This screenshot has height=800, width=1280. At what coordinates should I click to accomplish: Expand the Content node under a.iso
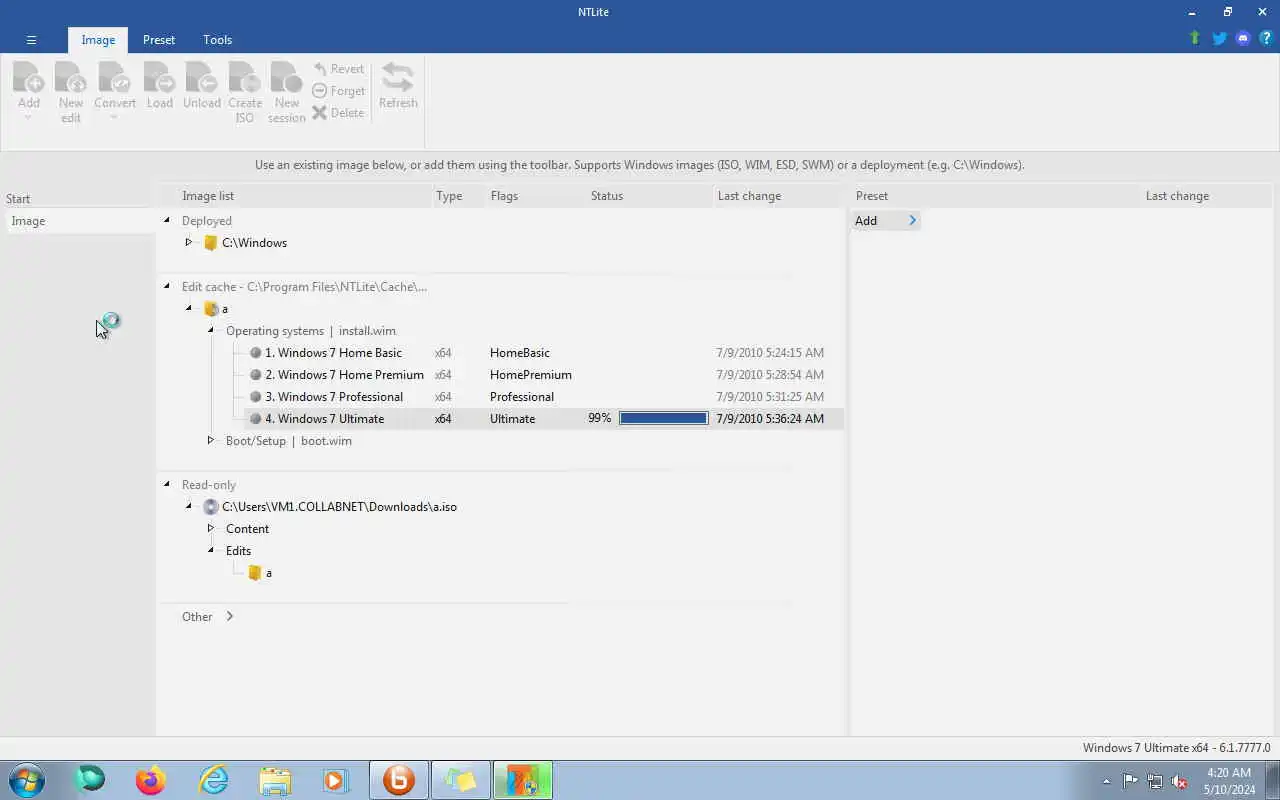(211, 528)
